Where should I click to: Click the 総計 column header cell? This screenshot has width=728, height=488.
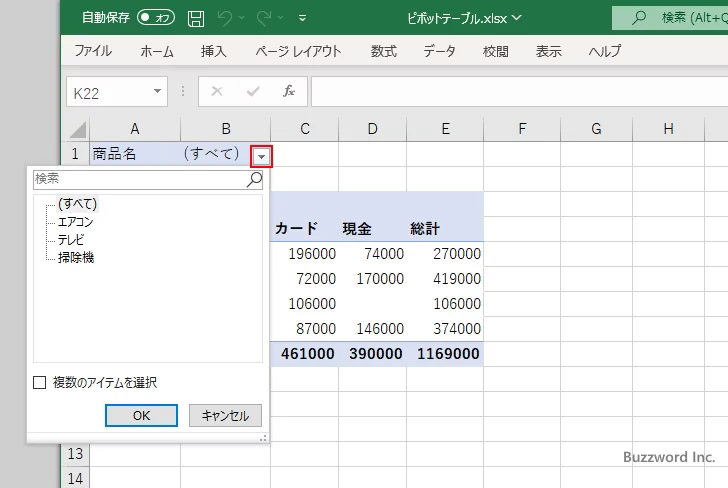(x=445, y=228)
